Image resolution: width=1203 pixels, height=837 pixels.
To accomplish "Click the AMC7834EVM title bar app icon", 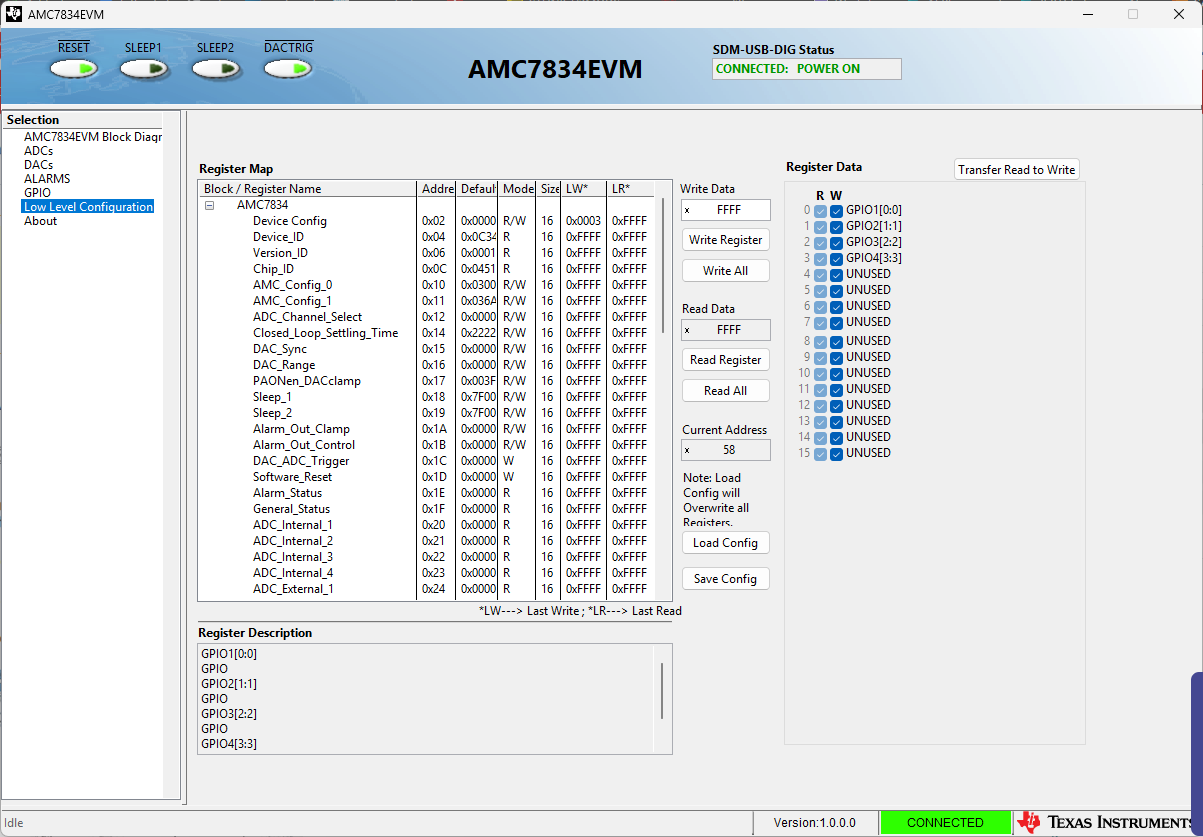I will [x=13, y=14].
